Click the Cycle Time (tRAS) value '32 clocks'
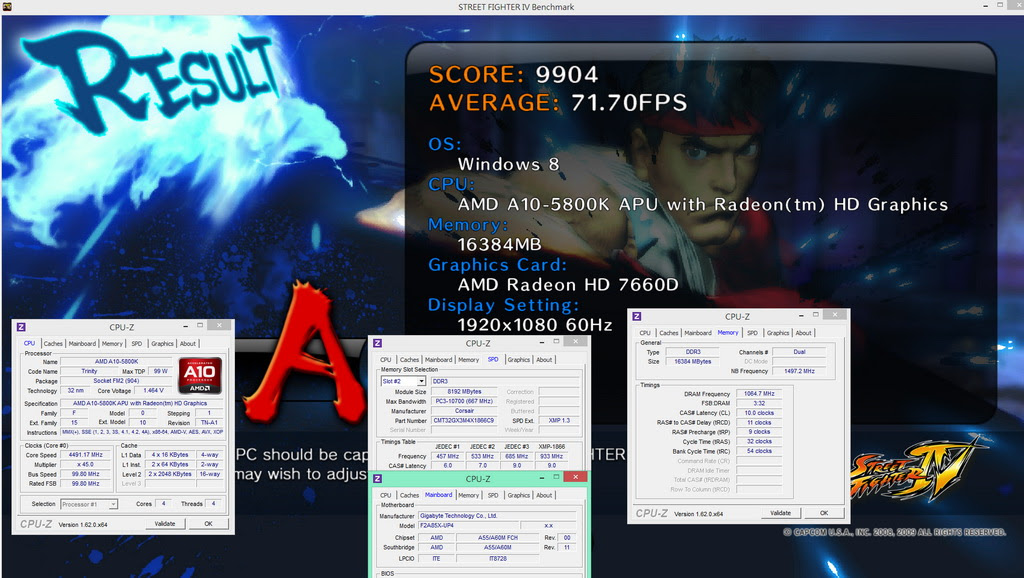Viewport: 1024px width, 578px height. (x=759, y=442)
